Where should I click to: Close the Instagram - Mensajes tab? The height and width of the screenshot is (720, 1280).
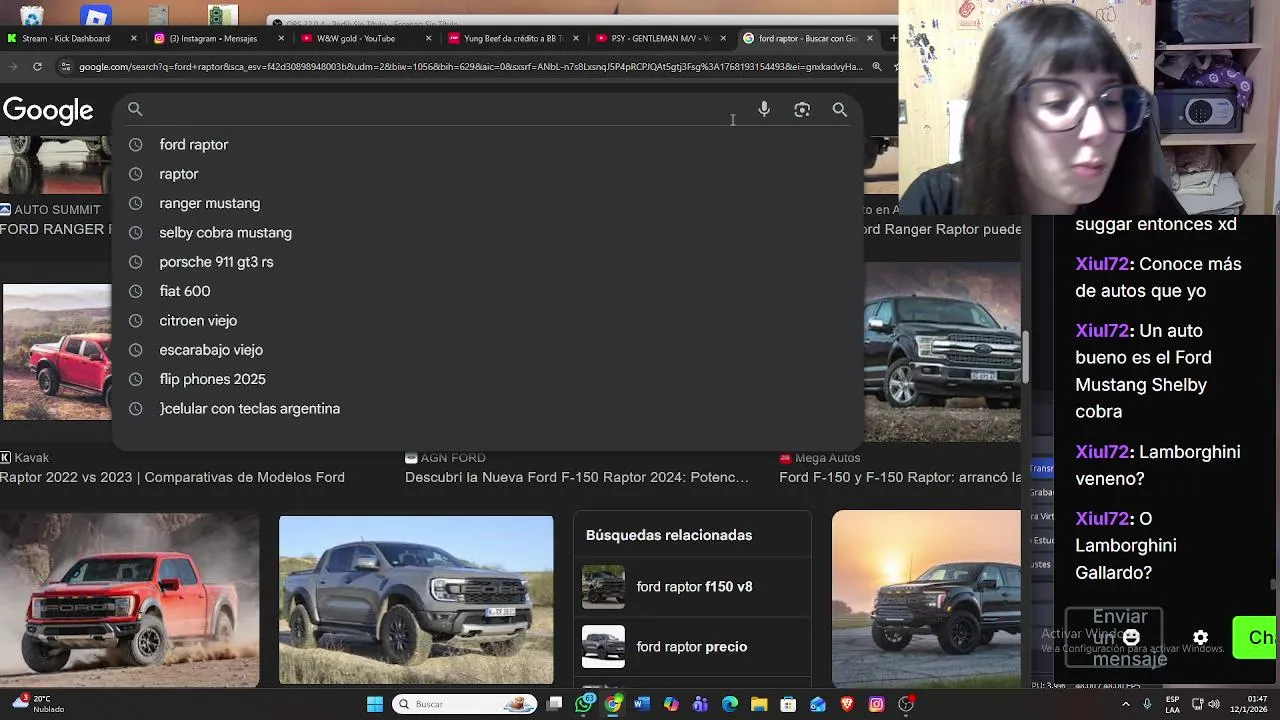(x=281, y=38)
